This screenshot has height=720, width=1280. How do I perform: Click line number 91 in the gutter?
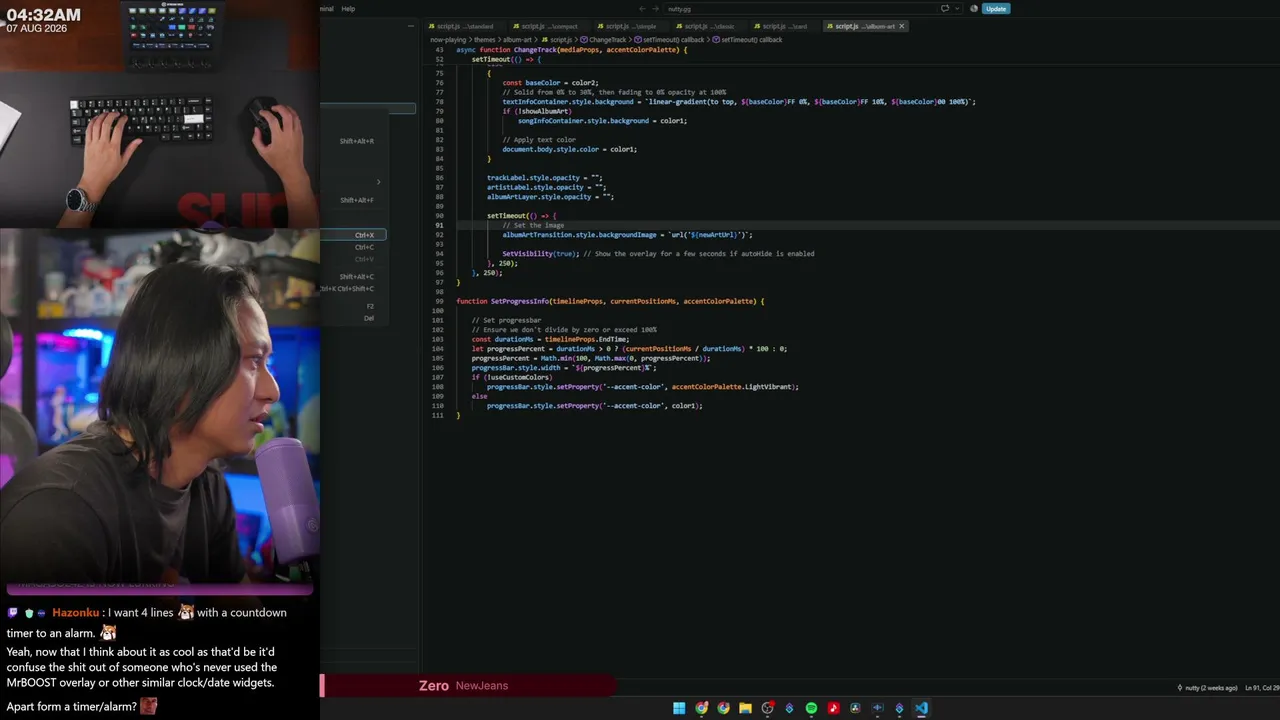point(439,225)
